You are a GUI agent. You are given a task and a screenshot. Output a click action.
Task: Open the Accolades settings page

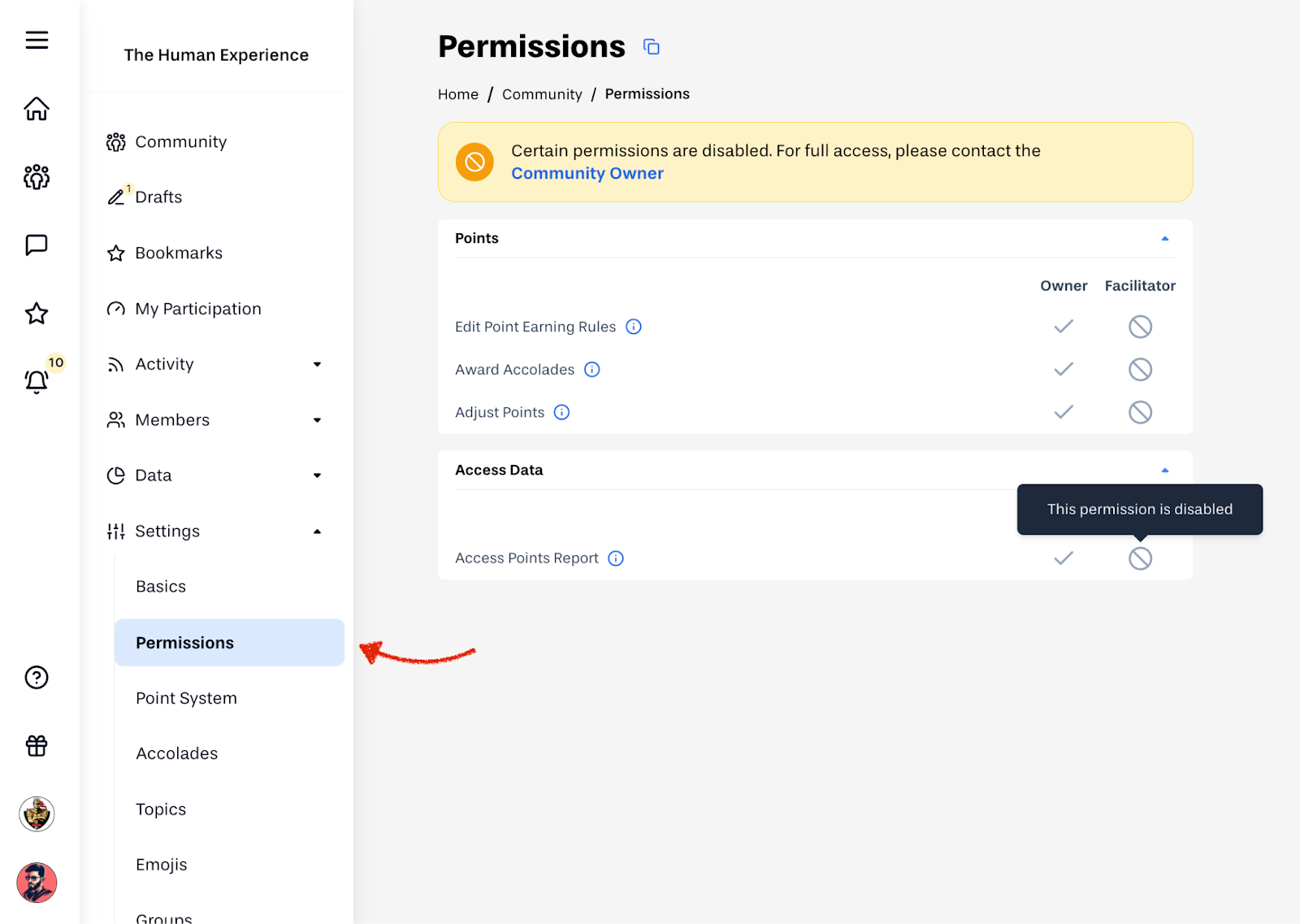[x=176, y=753]
